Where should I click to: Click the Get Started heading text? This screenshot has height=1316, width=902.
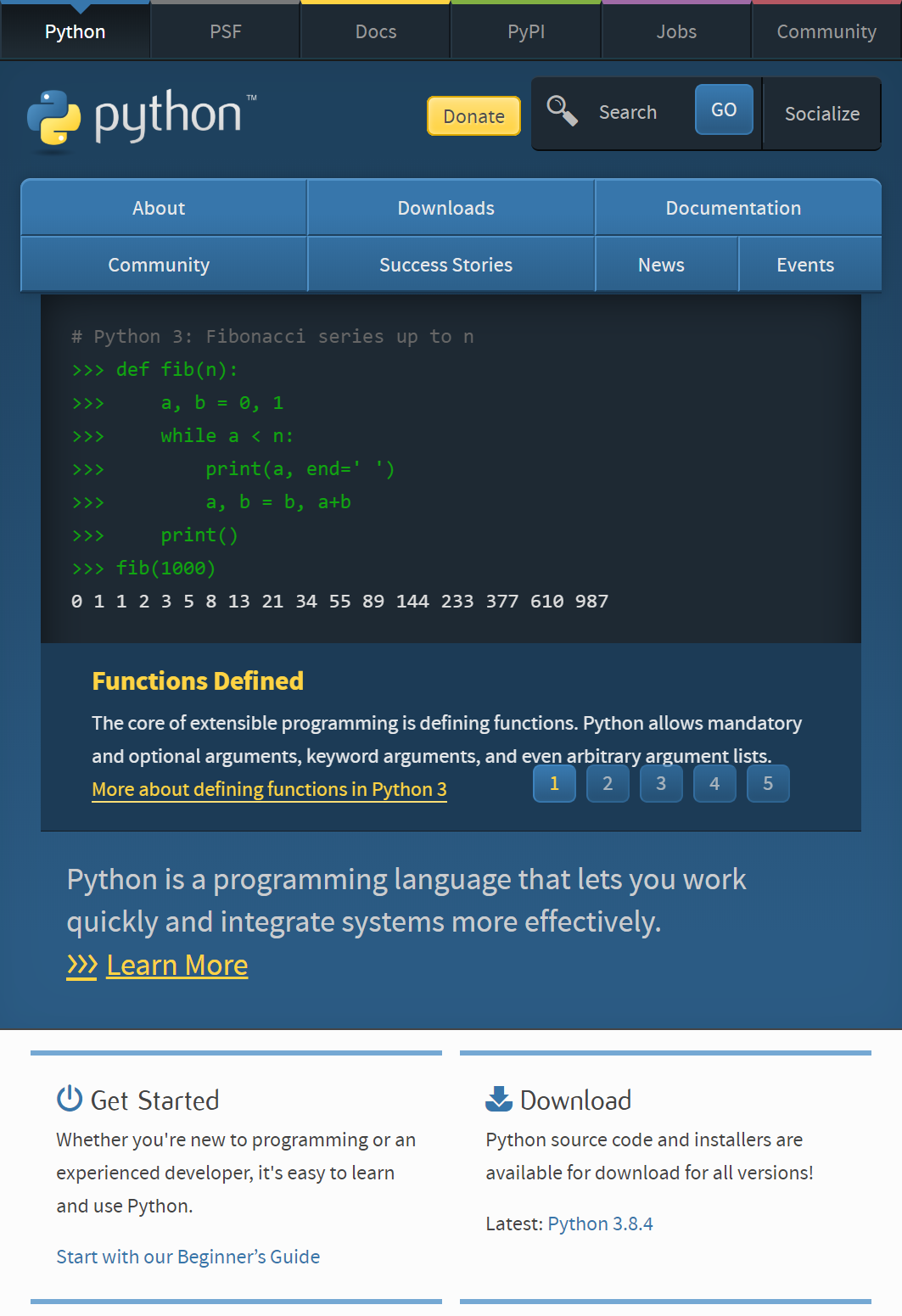coord(154,1100)
